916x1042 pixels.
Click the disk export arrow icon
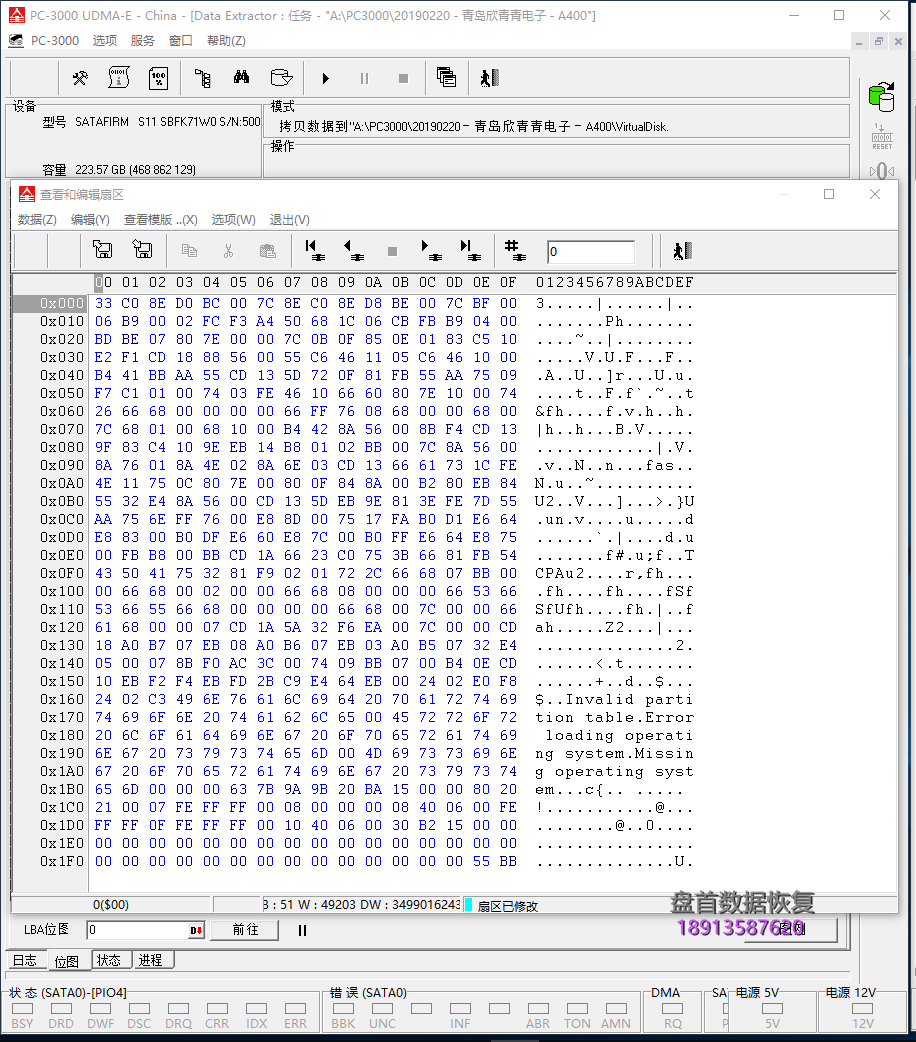pyautogui.click(x=282, y=78)
